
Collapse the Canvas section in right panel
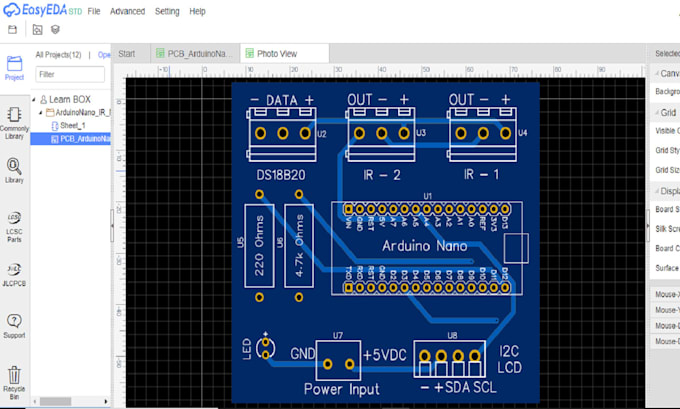pos(657,74)
